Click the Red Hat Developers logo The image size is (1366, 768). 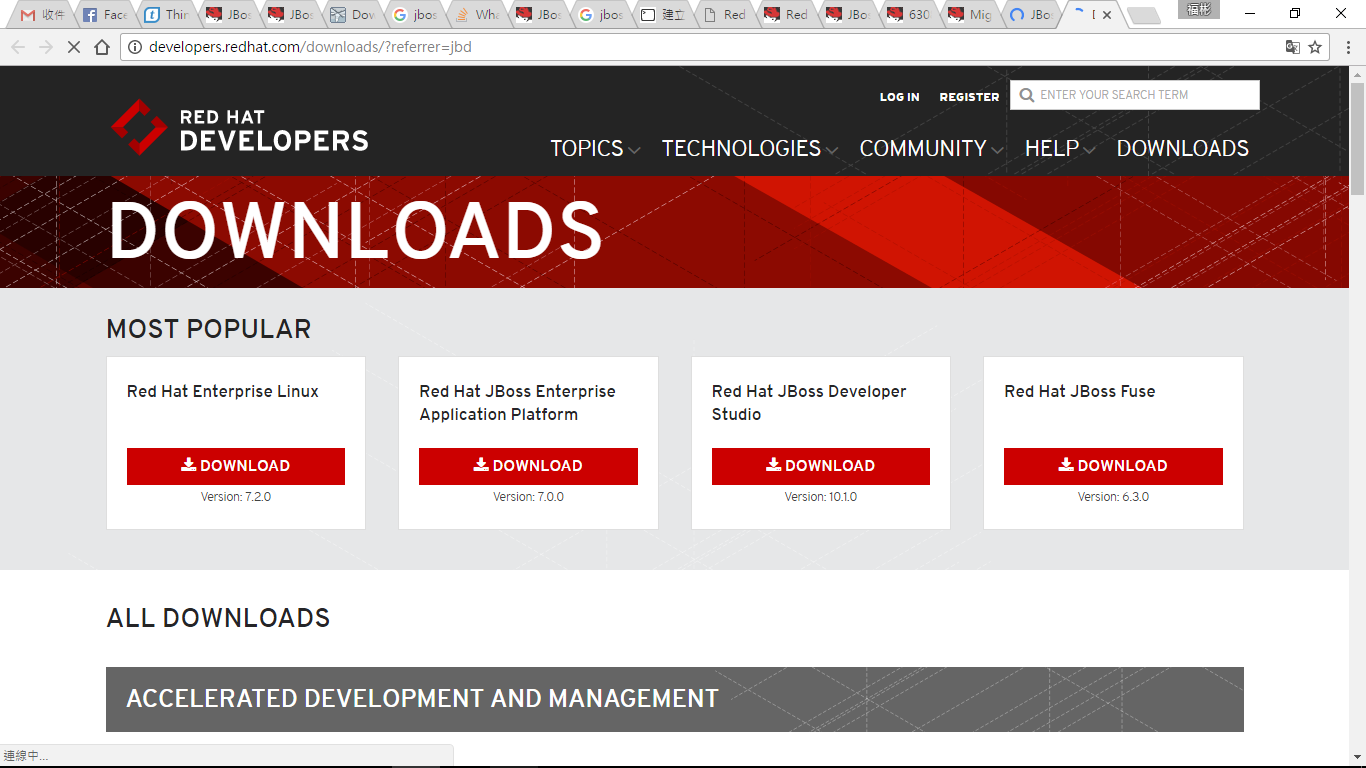tap(239, 127)
